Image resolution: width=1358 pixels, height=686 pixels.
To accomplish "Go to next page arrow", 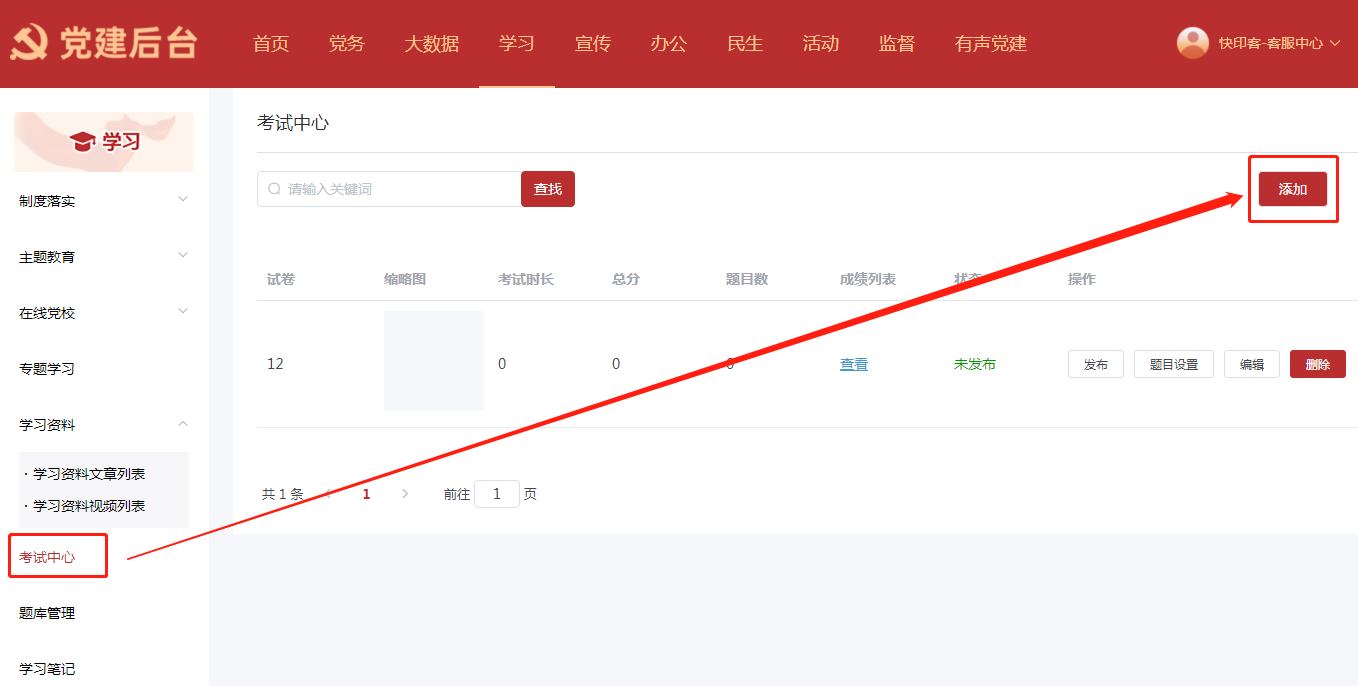I will point(405,494).
